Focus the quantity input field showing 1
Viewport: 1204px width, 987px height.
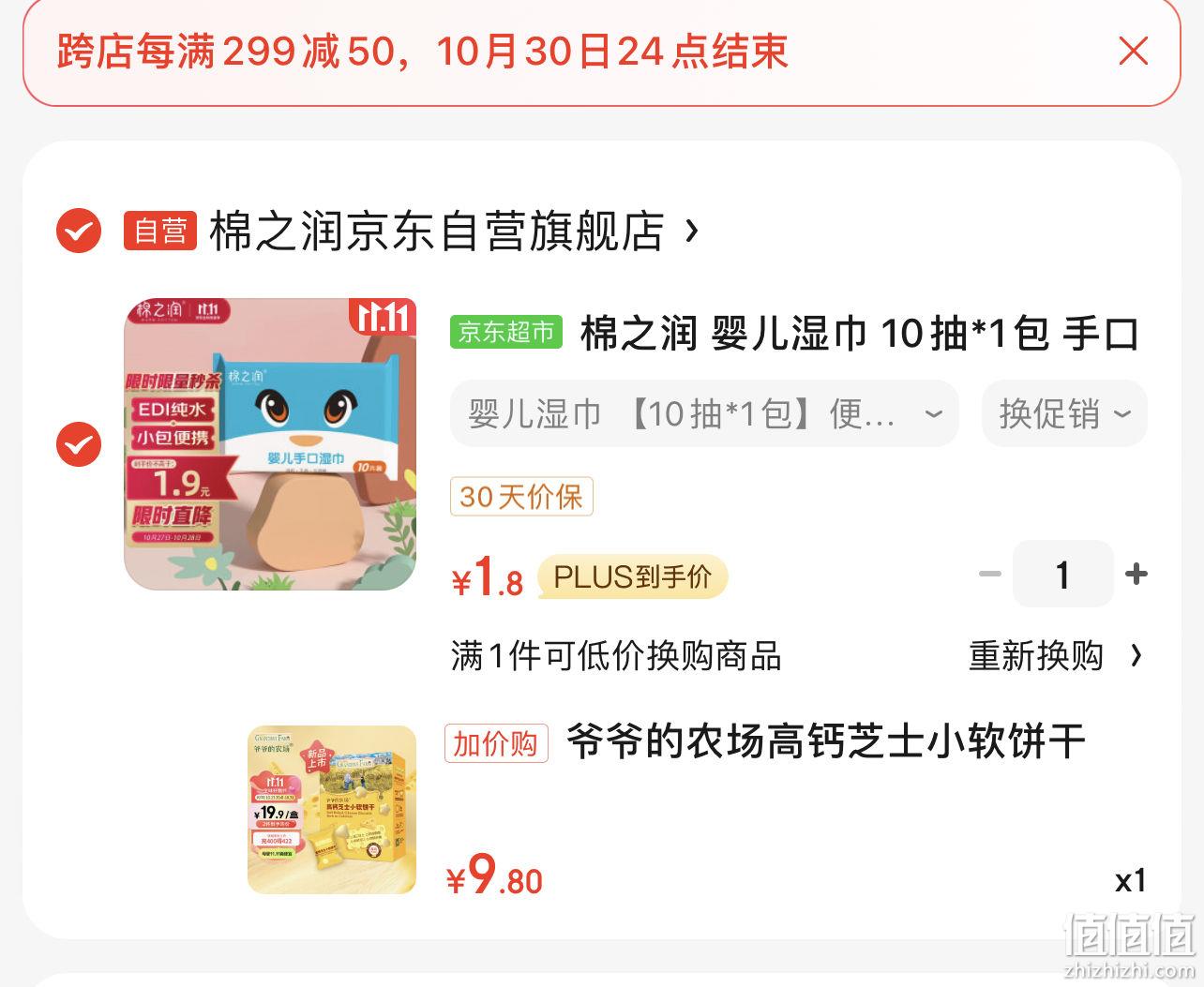point(1062,574)
